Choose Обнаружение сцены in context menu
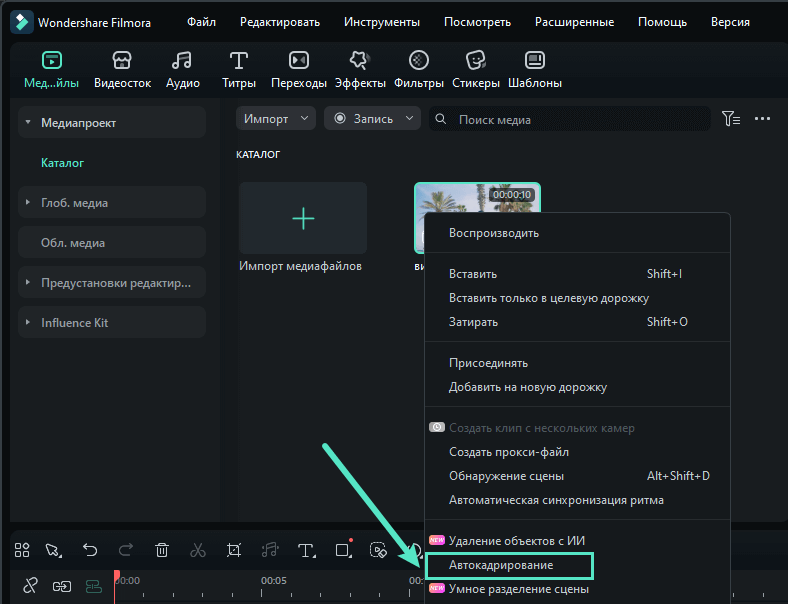 click(x=577, y=476)
